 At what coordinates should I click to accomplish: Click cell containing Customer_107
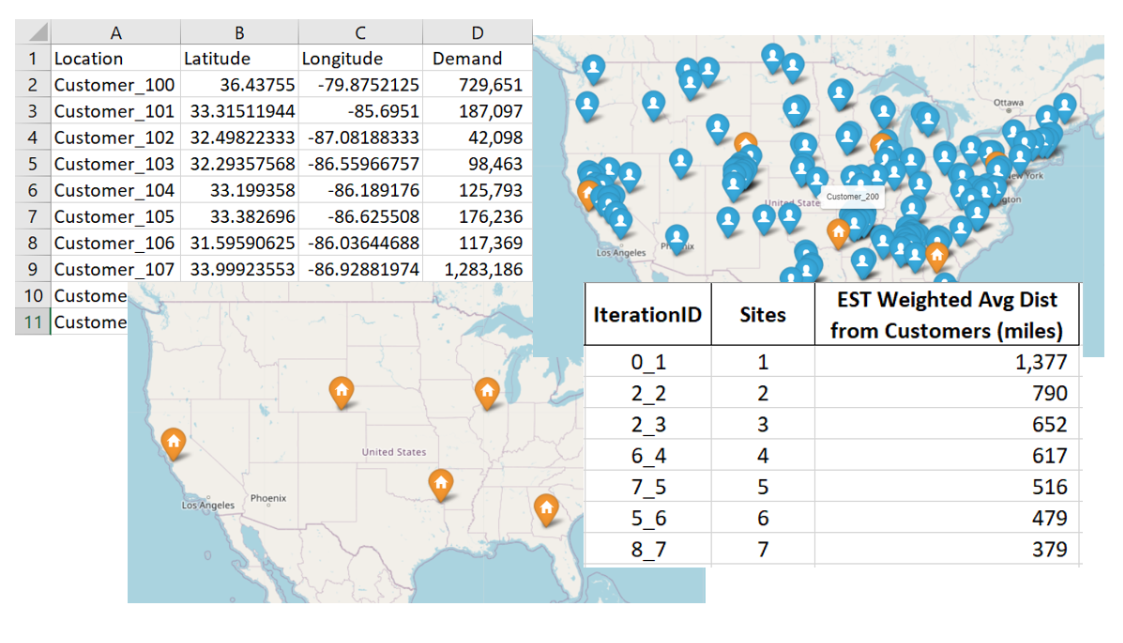point(115,269)
